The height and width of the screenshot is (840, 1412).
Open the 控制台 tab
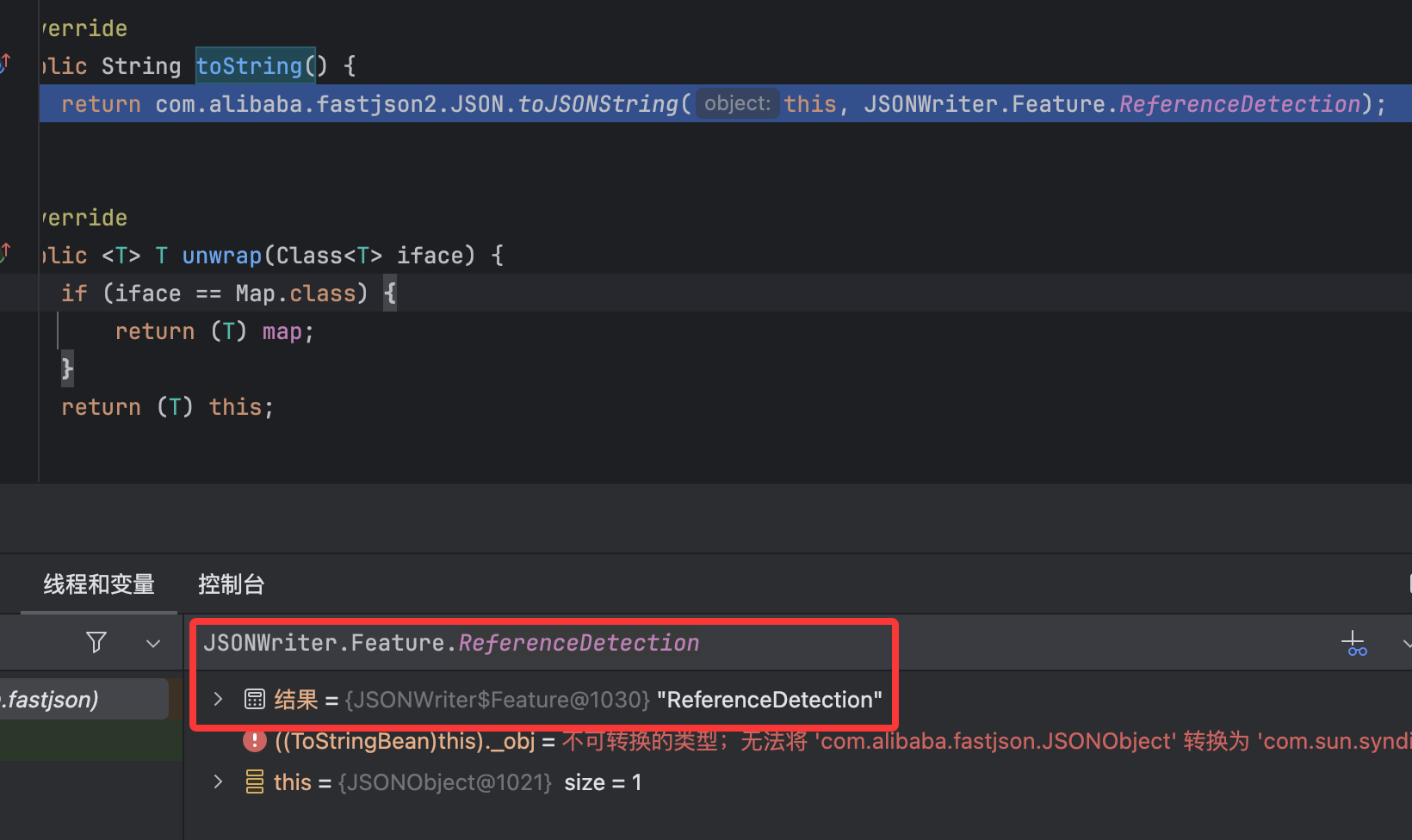pyautogui.click(x=231, y=584)
